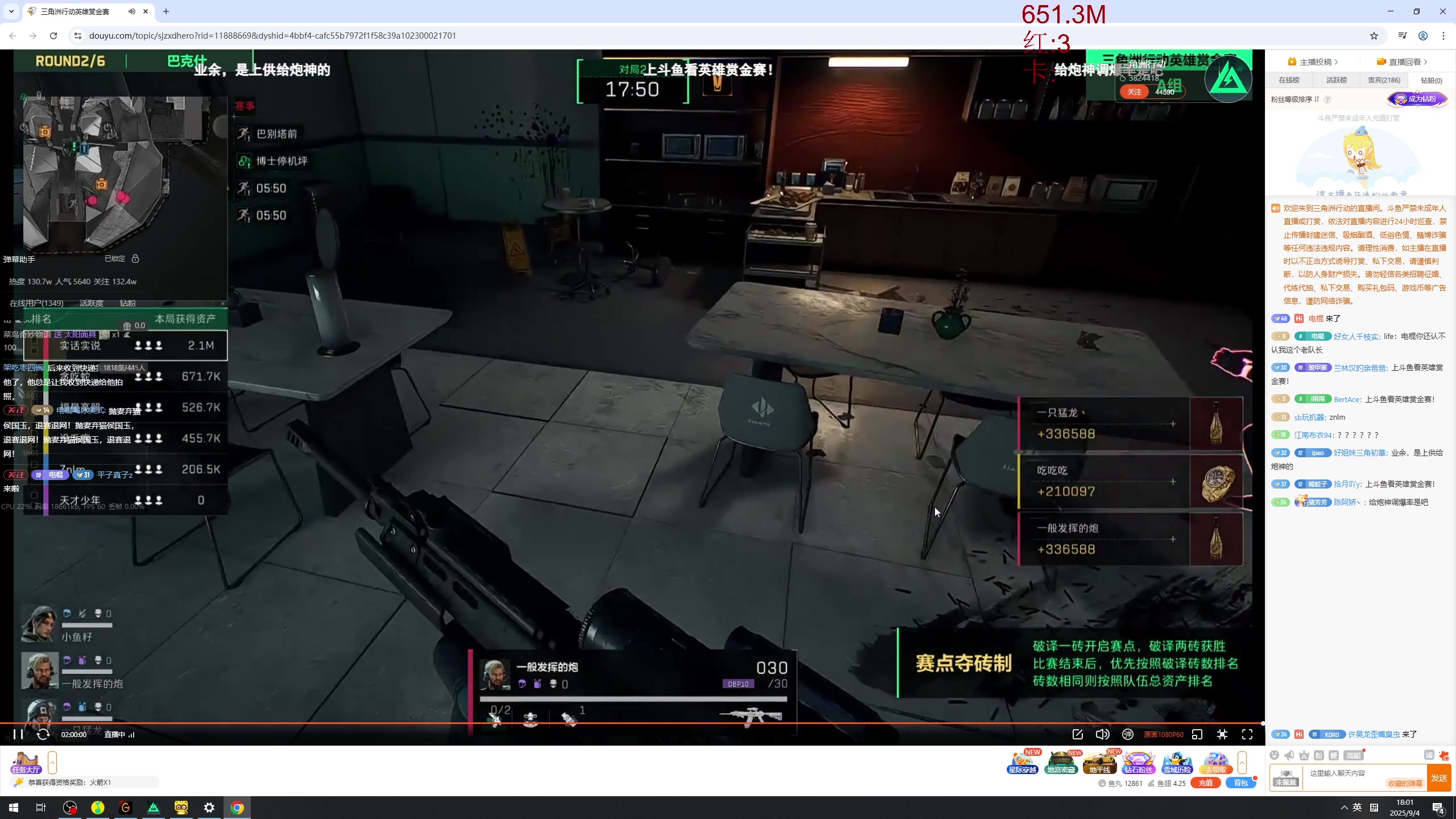Image resolution: width=1456 pixels, height=819 pixels.
Task: Show hidden system tray icons
Action: tap(1344, 808)
